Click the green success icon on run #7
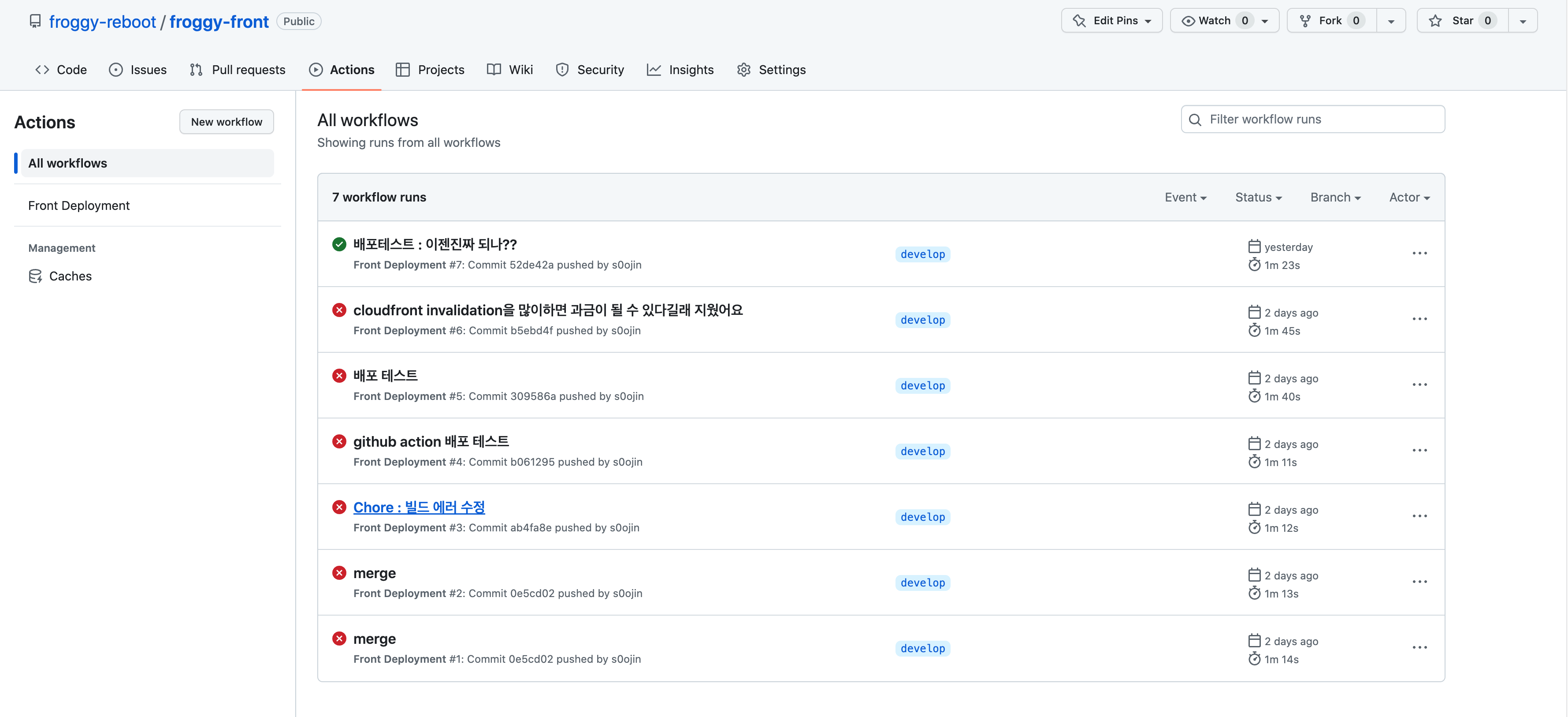This screenshot has width=1568, height=717. click(x=339, y=244)
